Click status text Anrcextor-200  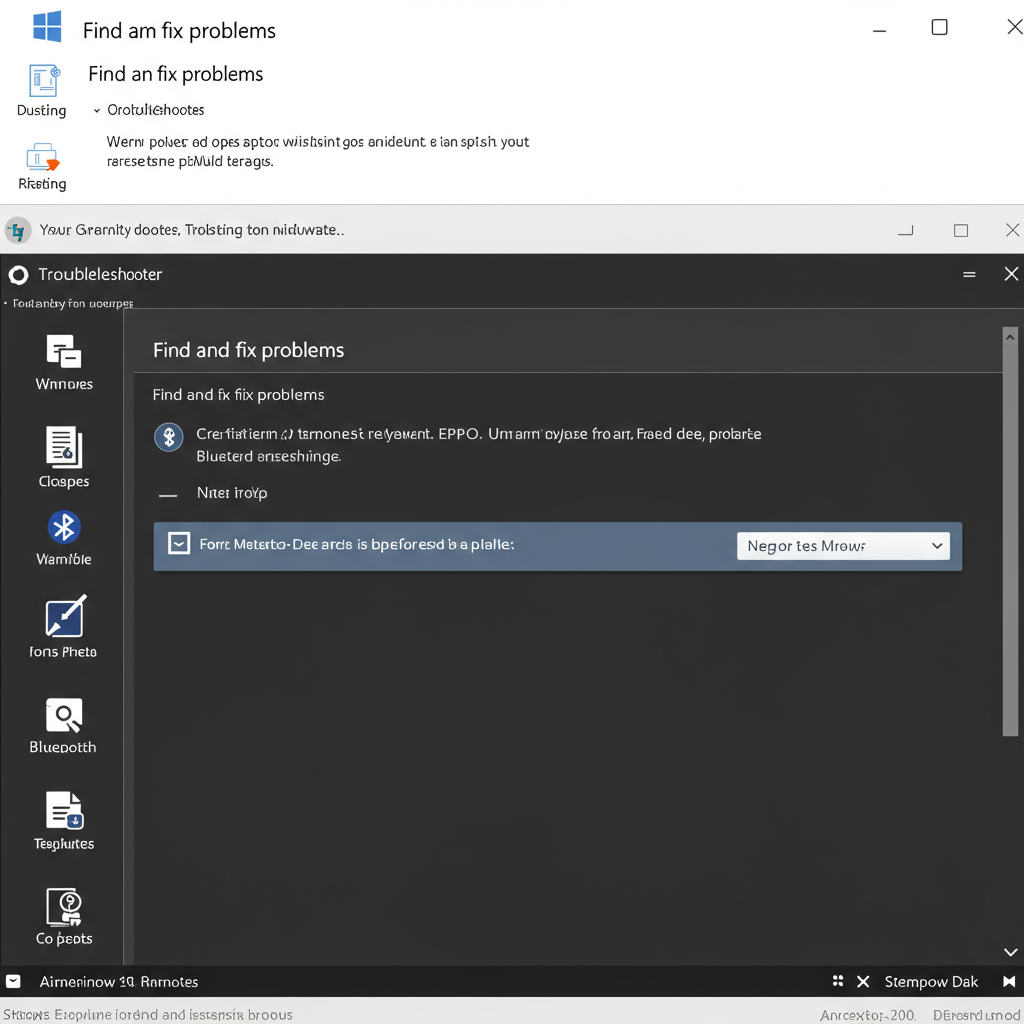pyautogui.click(x=868, y=1015)
